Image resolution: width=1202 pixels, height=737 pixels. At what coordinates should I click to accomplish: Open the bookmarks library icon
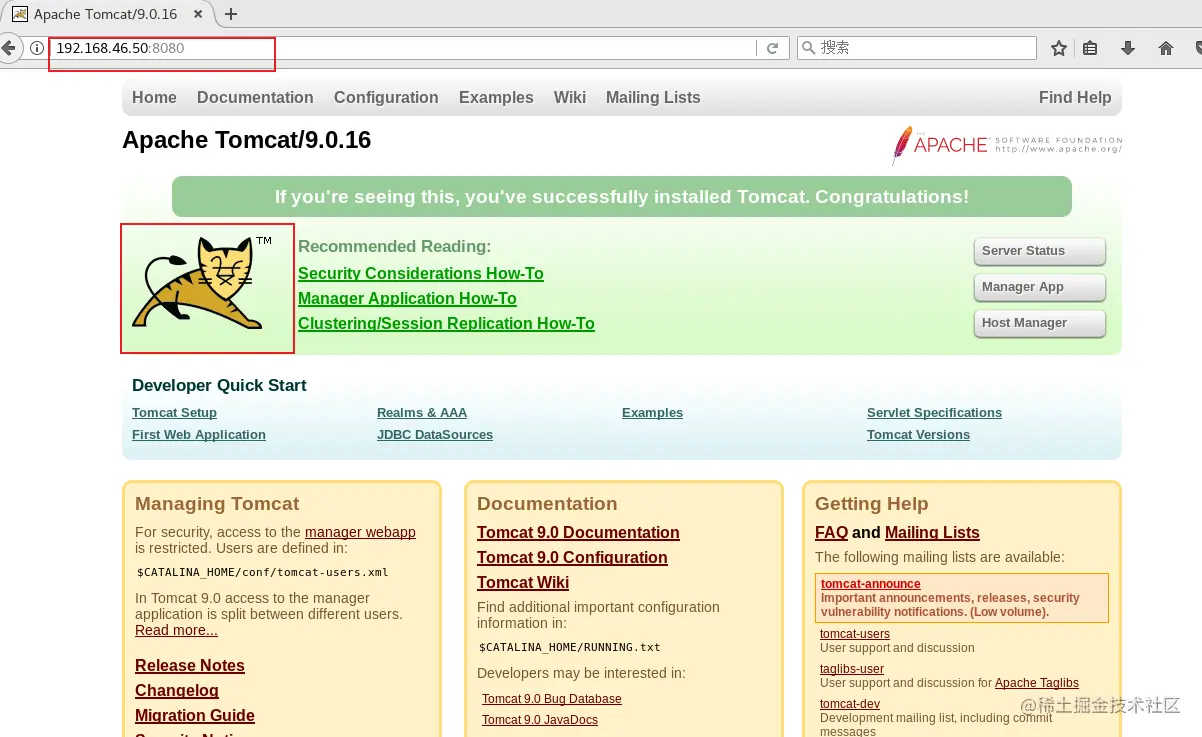(x=1090, y=47)
